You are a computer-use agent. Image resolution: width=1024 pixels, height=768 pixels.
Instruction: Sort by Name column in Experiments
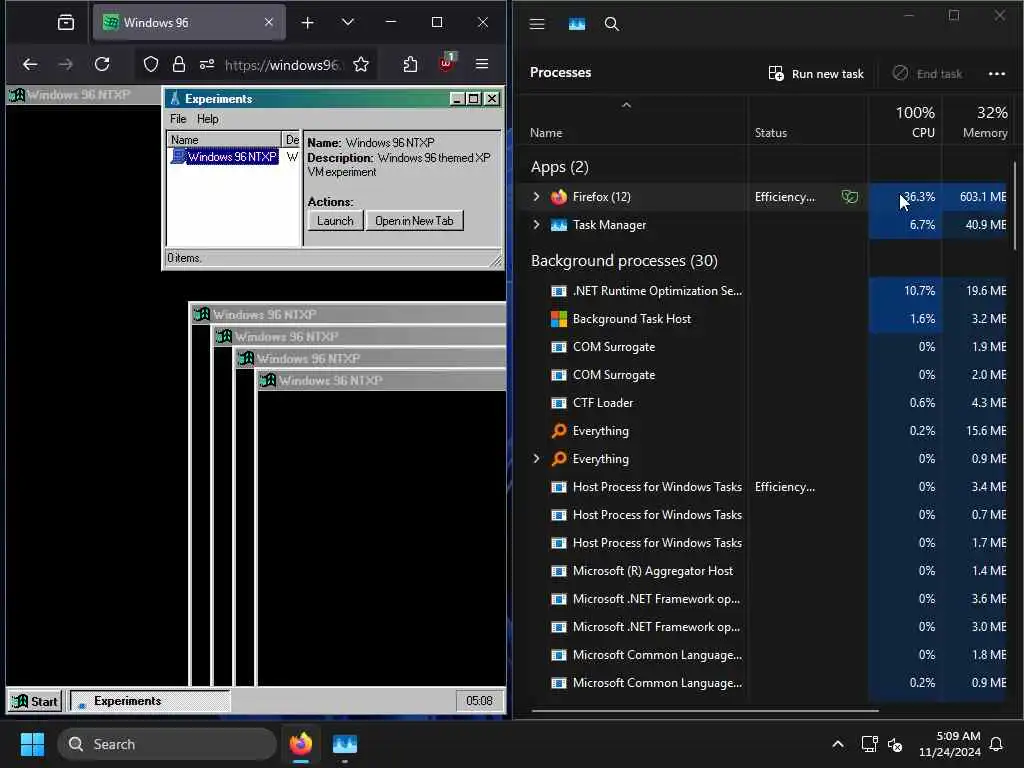224,140
